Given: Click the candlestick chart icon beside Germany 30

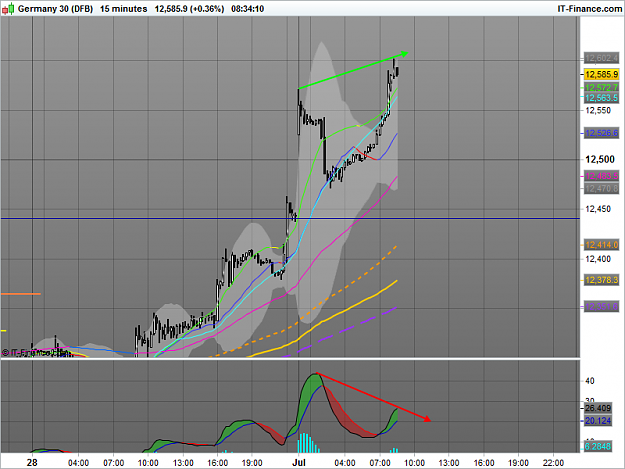Looking at the screenshot, I should [8, 8].
